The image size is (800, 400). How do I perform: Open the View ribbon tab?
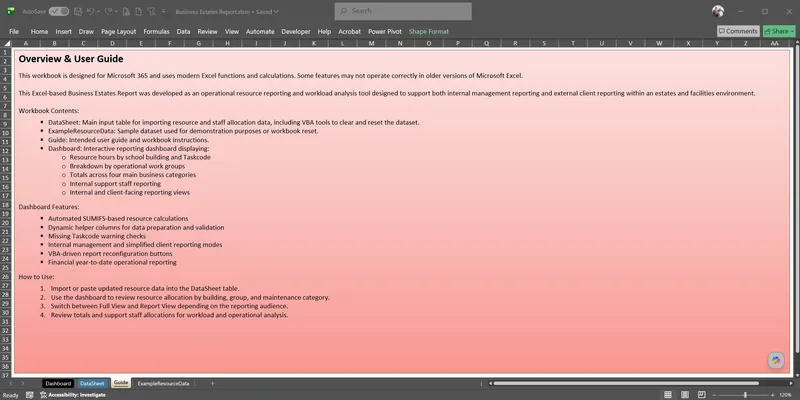click(232, 32)
